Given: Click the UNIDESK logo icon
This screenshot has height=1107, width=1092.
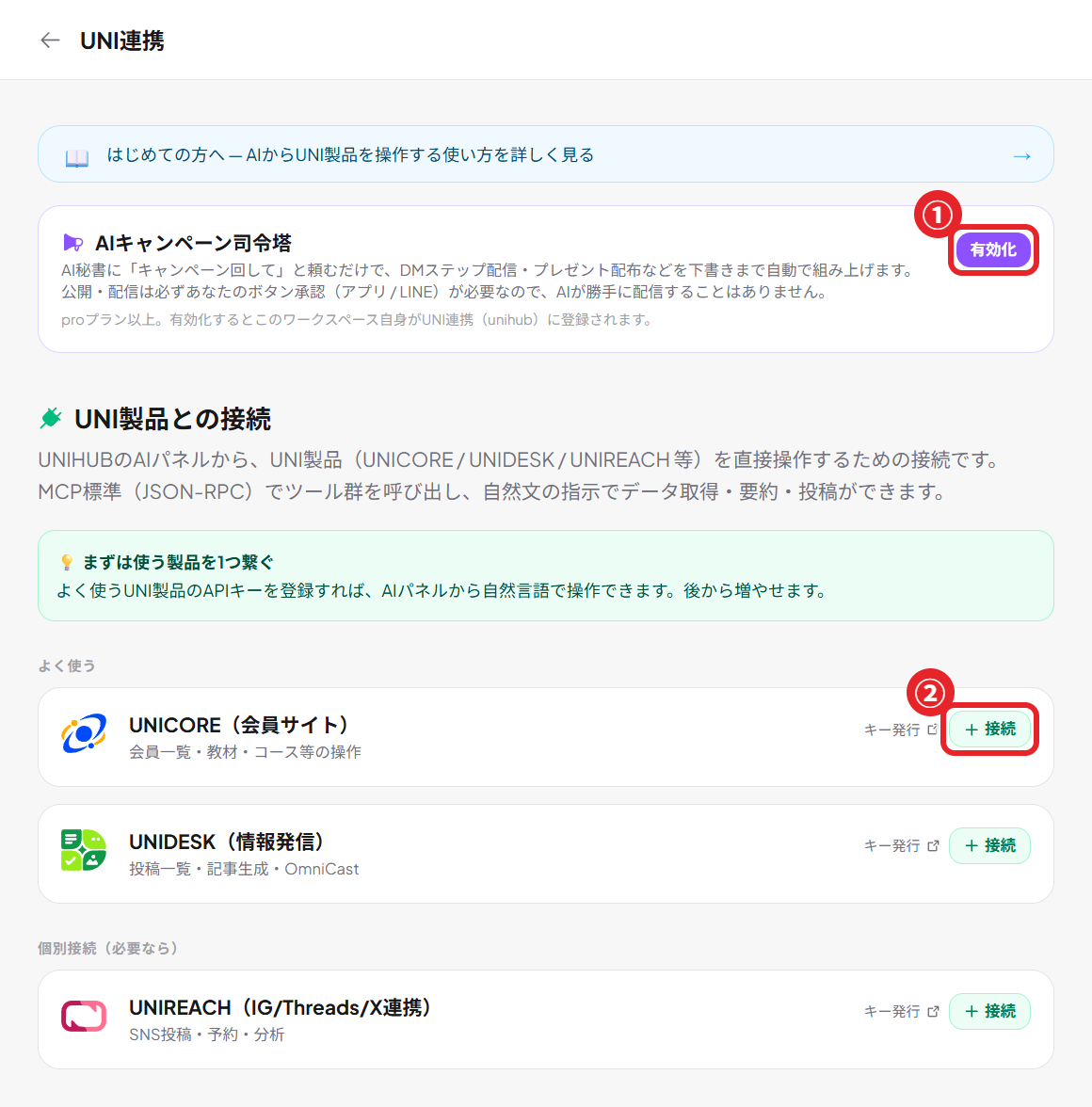Looking at the screenshot, I should coord(84,850).
